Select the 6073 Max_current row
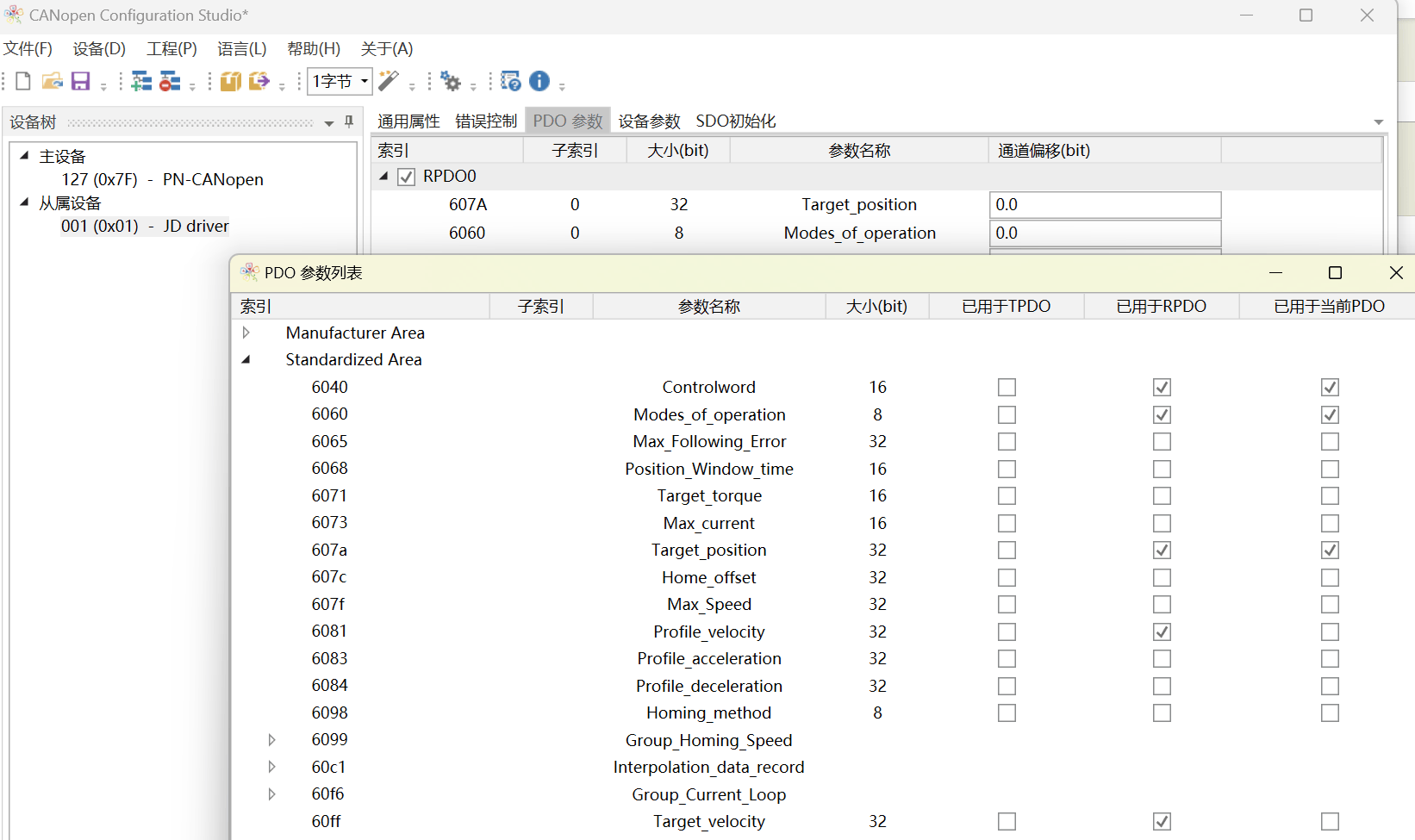Viewport: 1415px width, 840px height. coord(823,523)
